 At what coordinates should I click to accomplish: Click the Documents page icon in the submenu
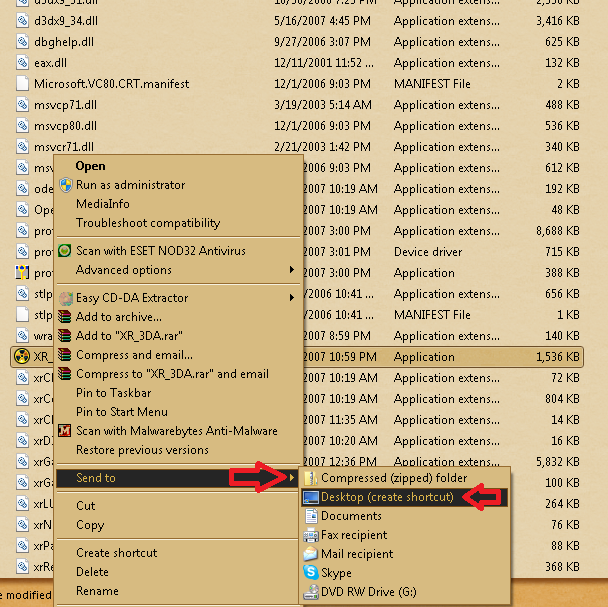click(x=311, y=516)
